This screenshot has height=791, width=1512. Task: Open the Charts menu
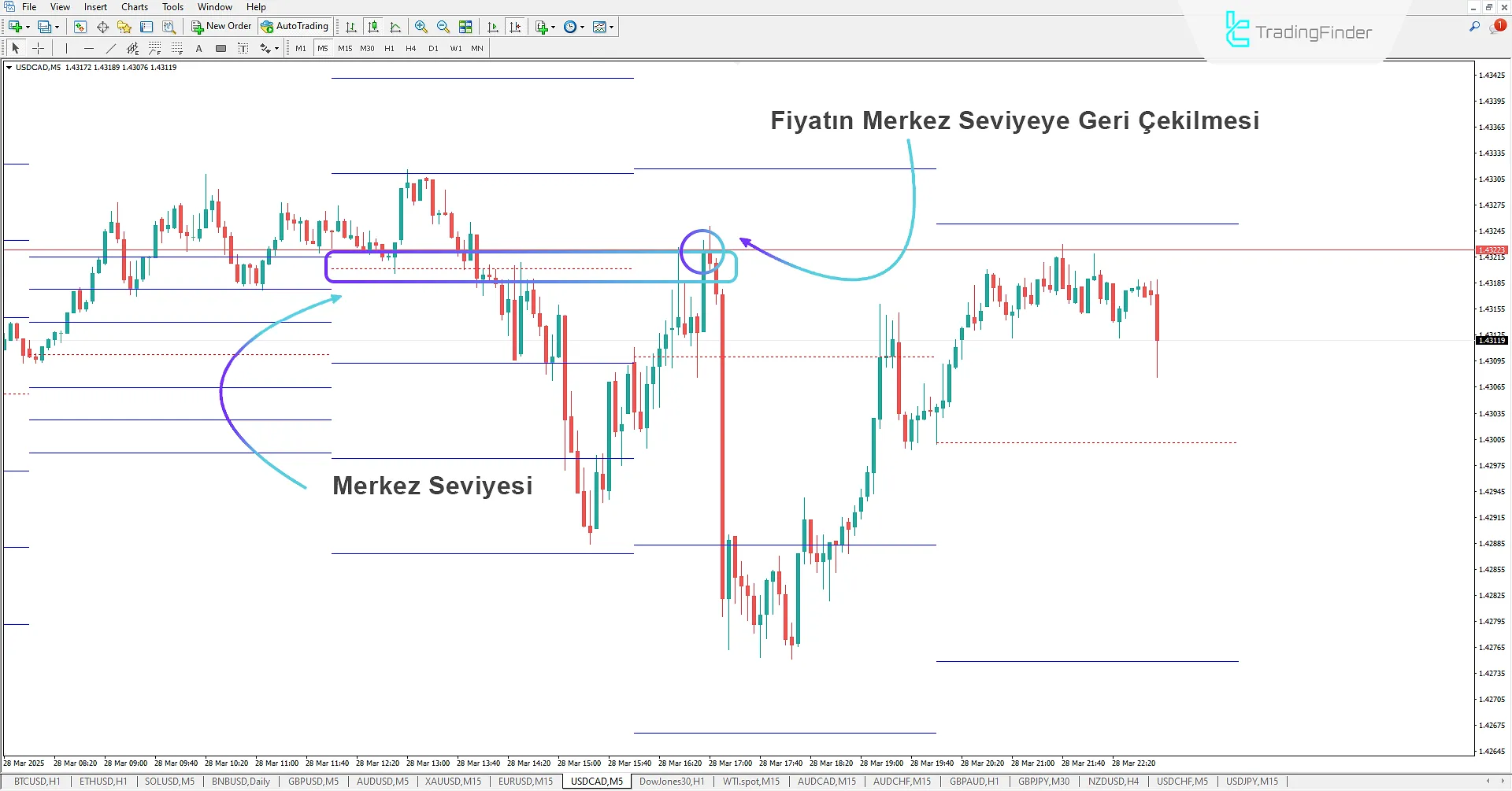135,7
